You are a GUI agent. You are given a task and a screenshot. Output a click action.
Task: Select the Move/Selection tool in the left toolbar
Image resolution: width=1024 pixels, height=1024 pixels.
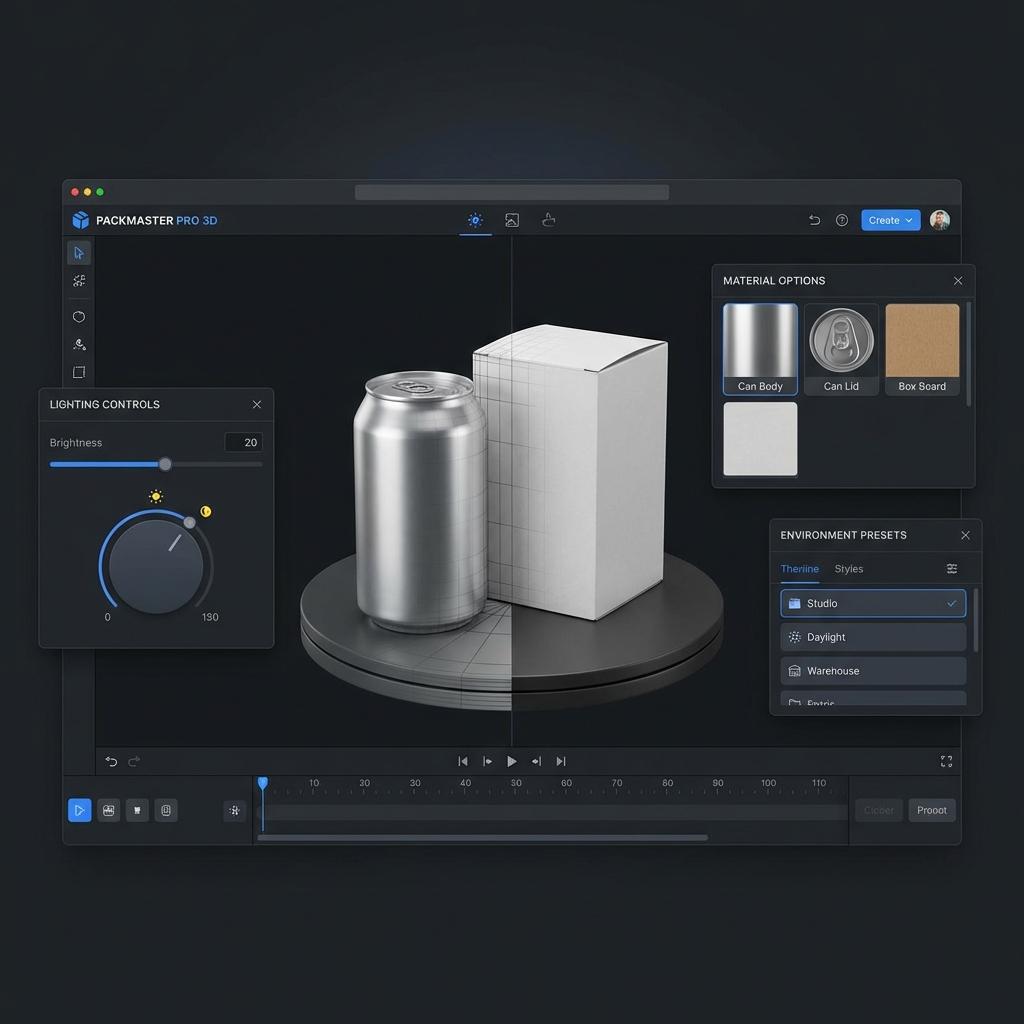[x=79, y=253]
